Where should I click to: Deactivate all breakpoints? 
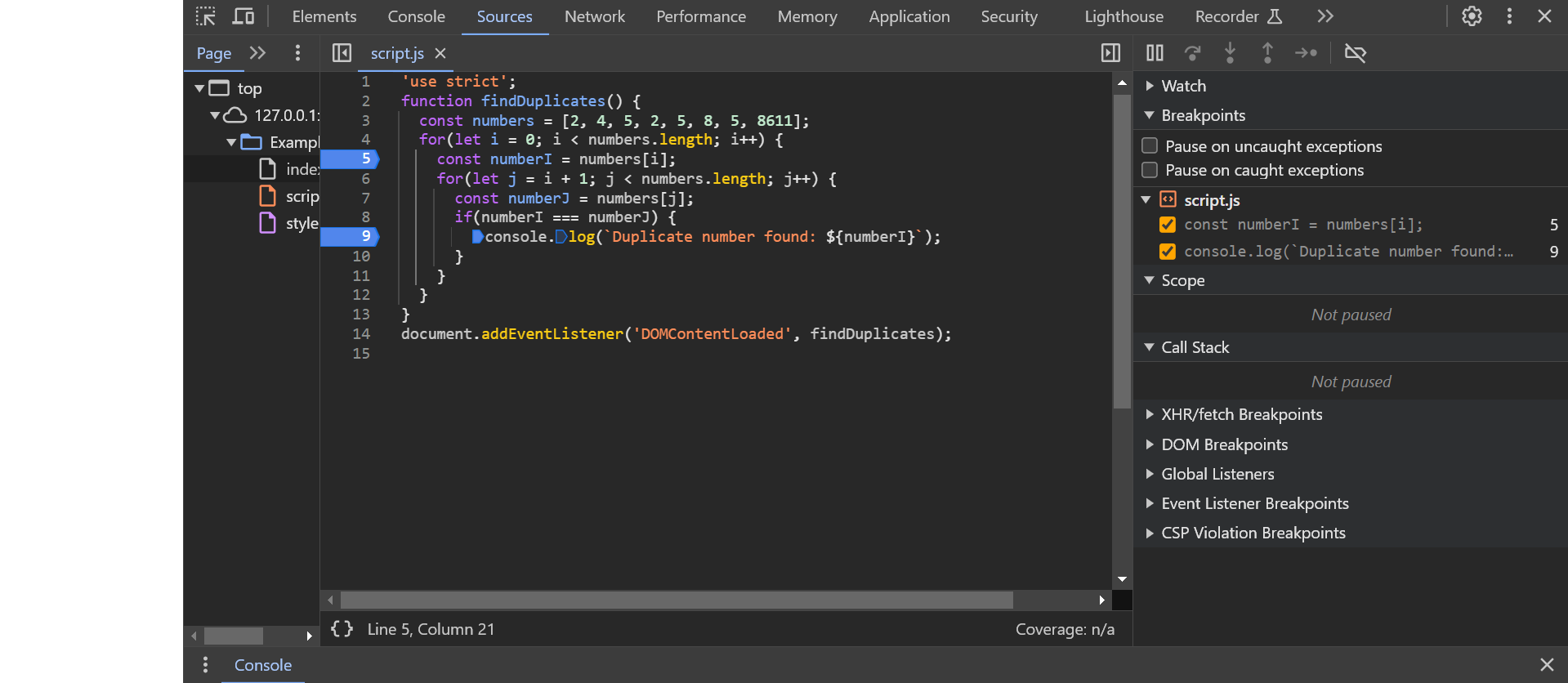coord(1355,53)
